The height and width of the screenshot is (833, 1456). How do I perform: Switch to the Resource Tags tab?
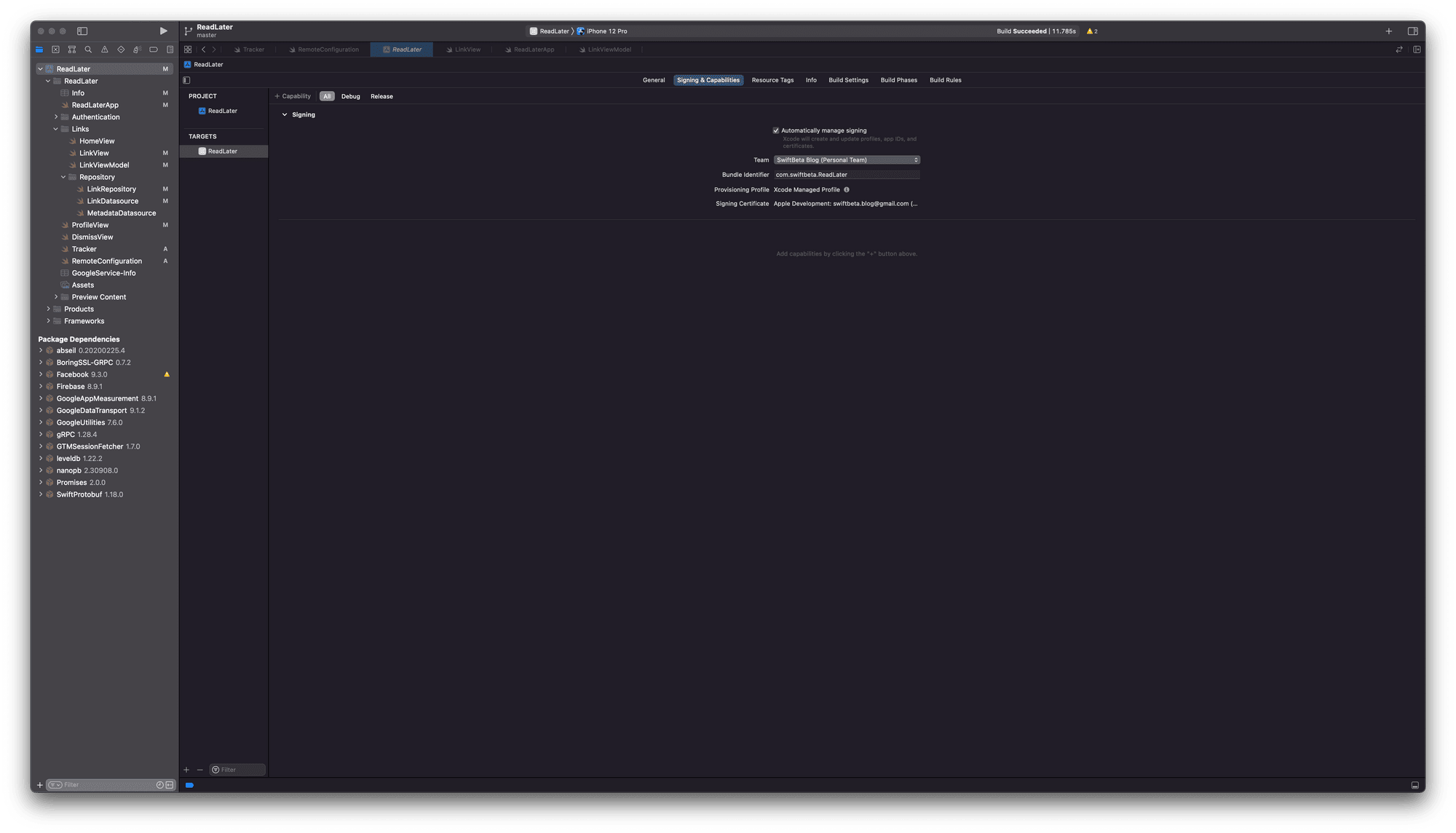[x=772, y=80]
